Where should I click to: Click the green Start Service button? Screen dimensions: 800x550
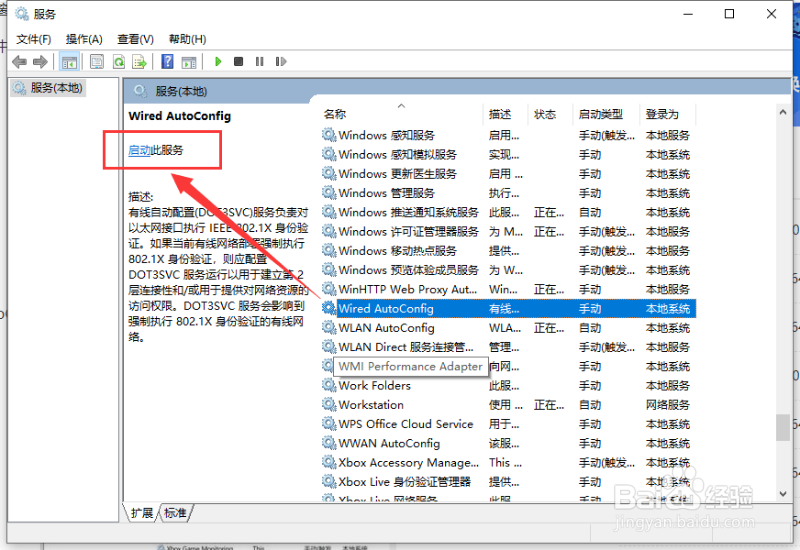(x=218, y=62)
